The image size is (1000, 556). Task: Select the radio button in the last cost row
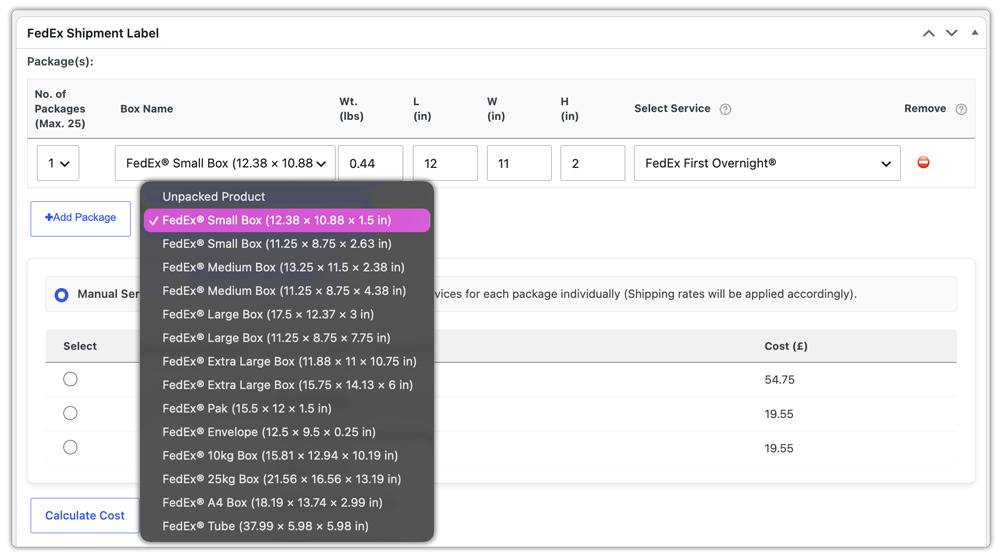point(70,447)
